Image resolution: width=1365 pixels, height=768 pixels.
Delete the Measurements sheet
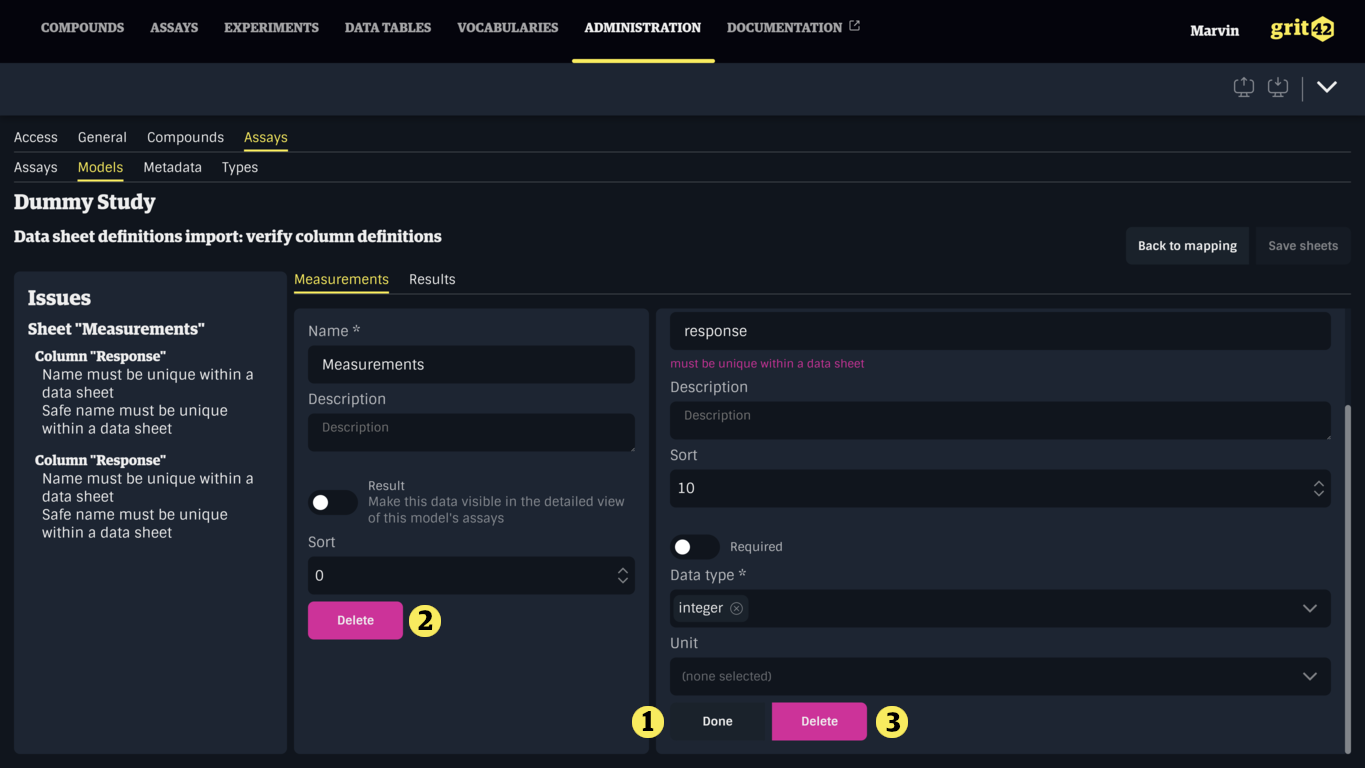tap(355, 620)
